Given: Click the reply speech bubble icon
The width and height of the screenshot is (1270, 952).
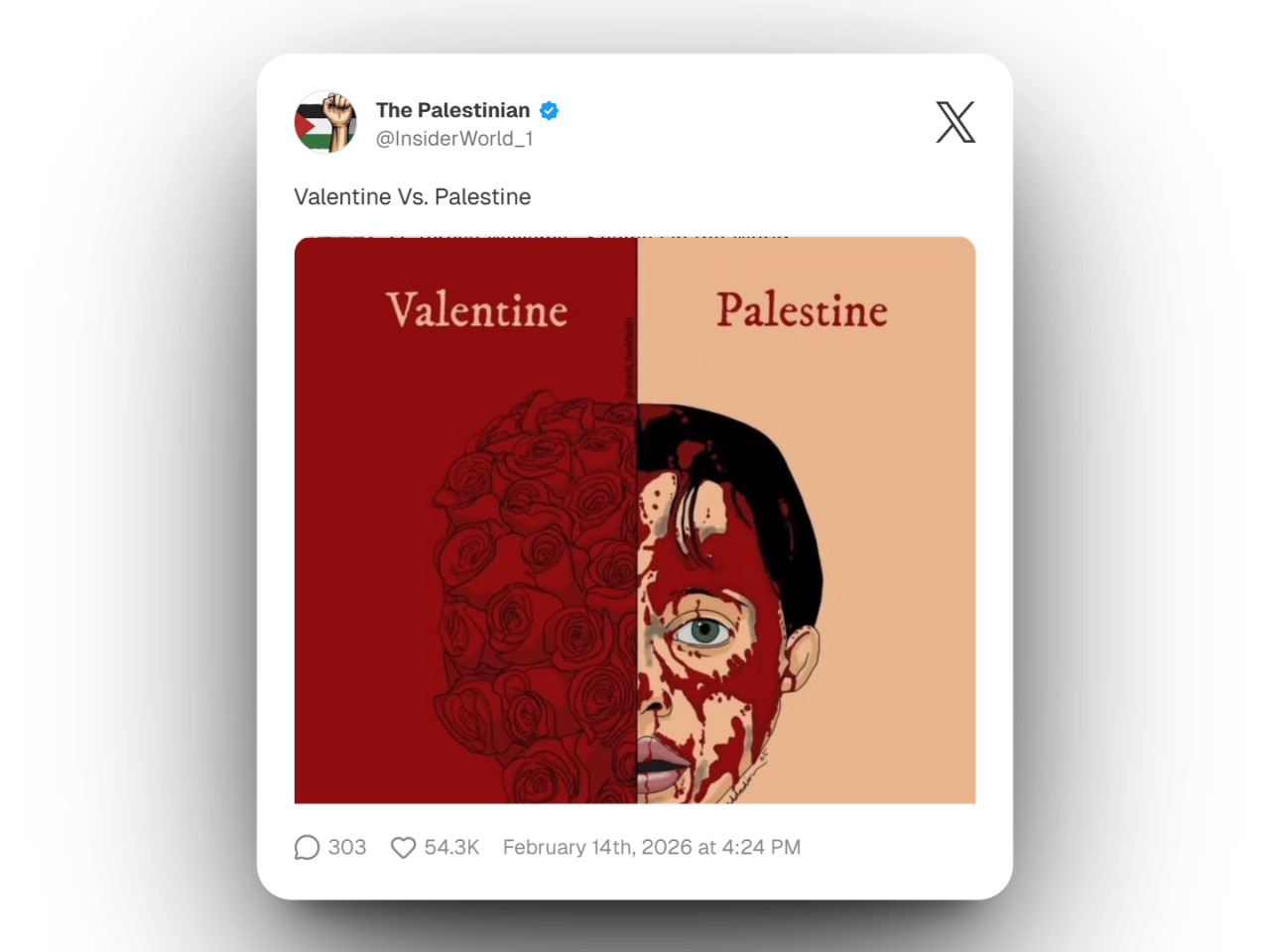Looking at the screenshot, I should click(307, 848).
